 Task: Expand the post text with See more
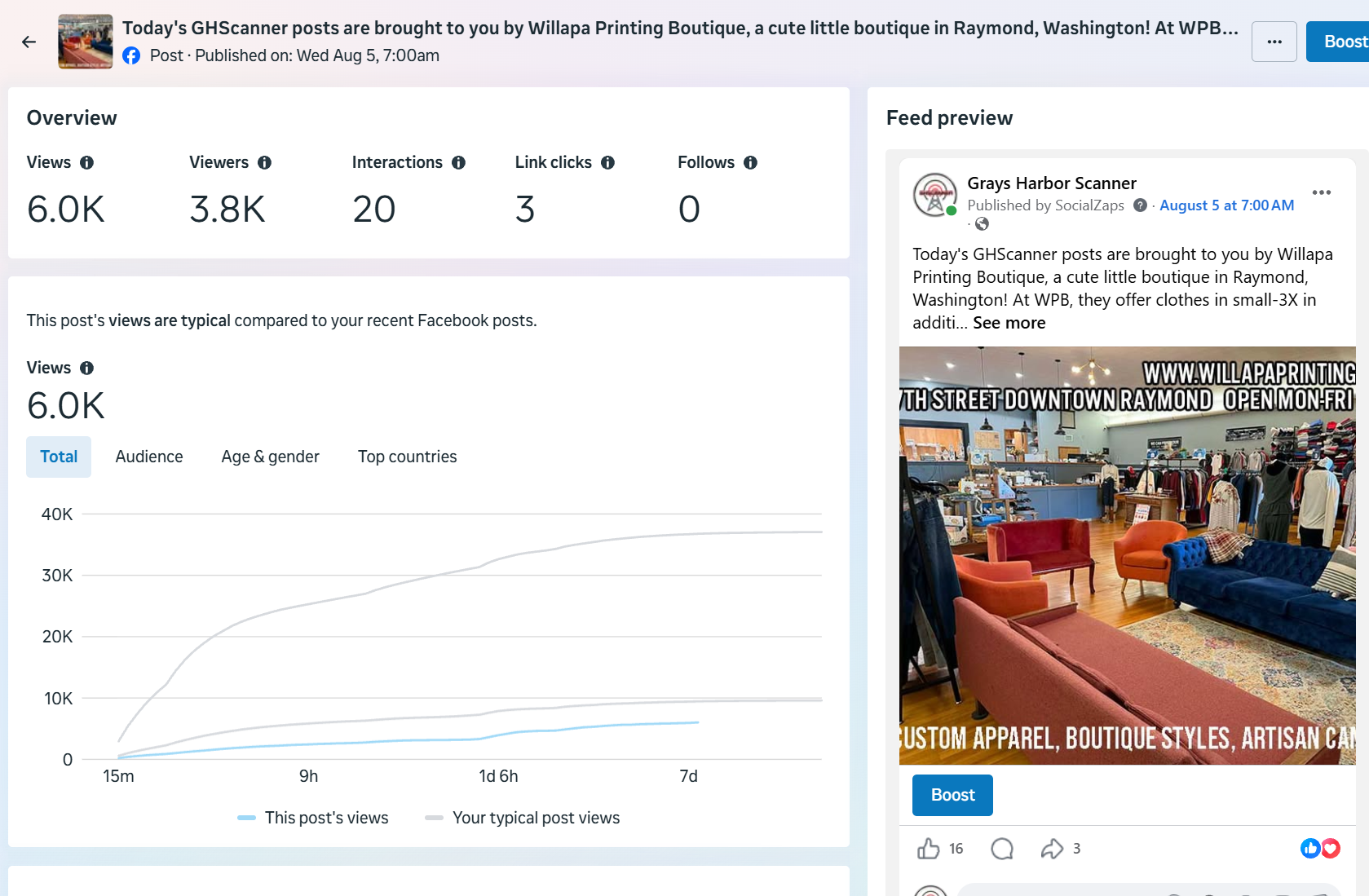pos(1009,323)
